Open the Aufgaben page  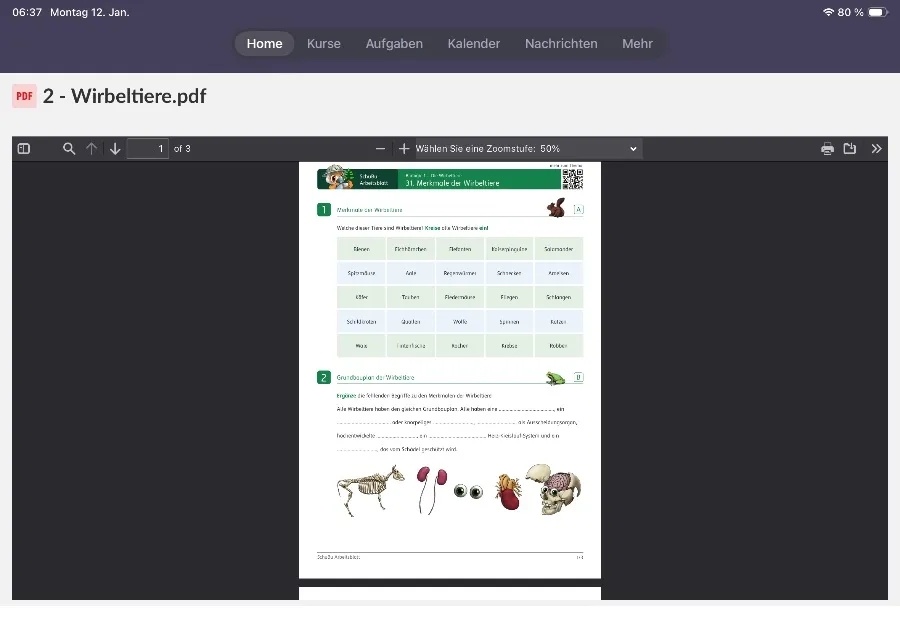pos(394,43)
